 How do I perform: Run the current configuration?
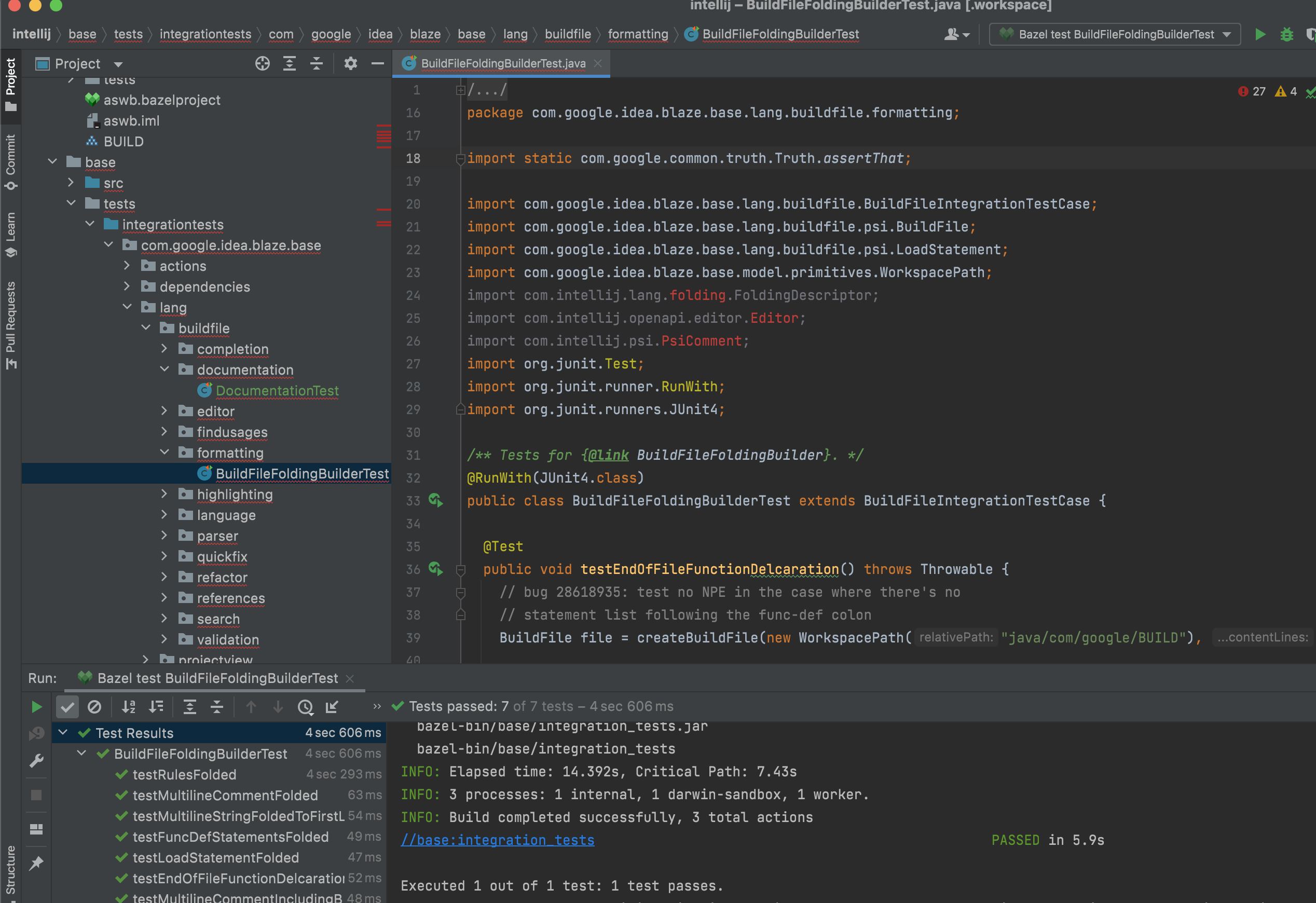pyautogui.click(x=1260, y=34)
